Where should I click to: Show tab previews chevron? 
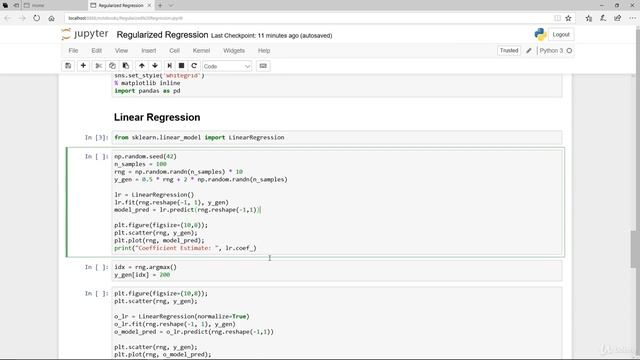point(171,5)
